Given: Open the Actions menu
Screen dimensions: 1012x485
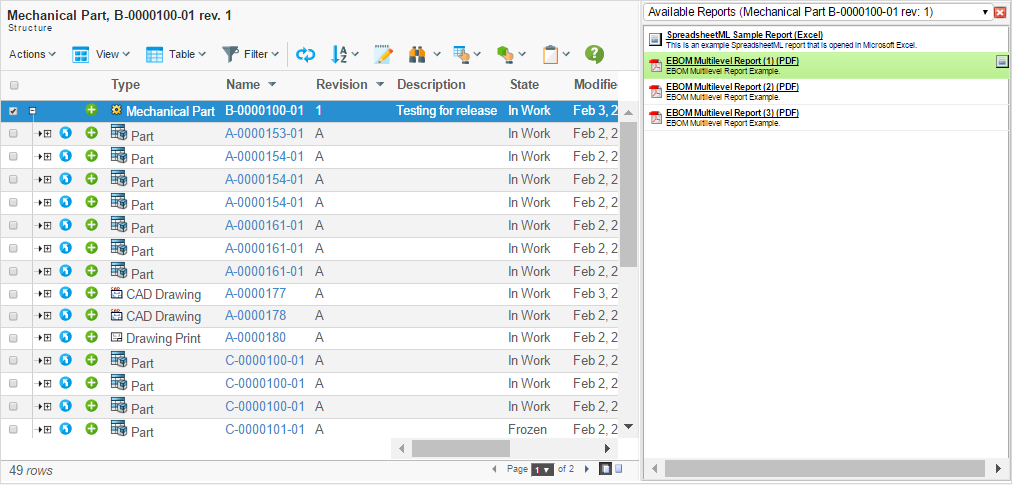Looking at the screenshot, I should 32,54.
